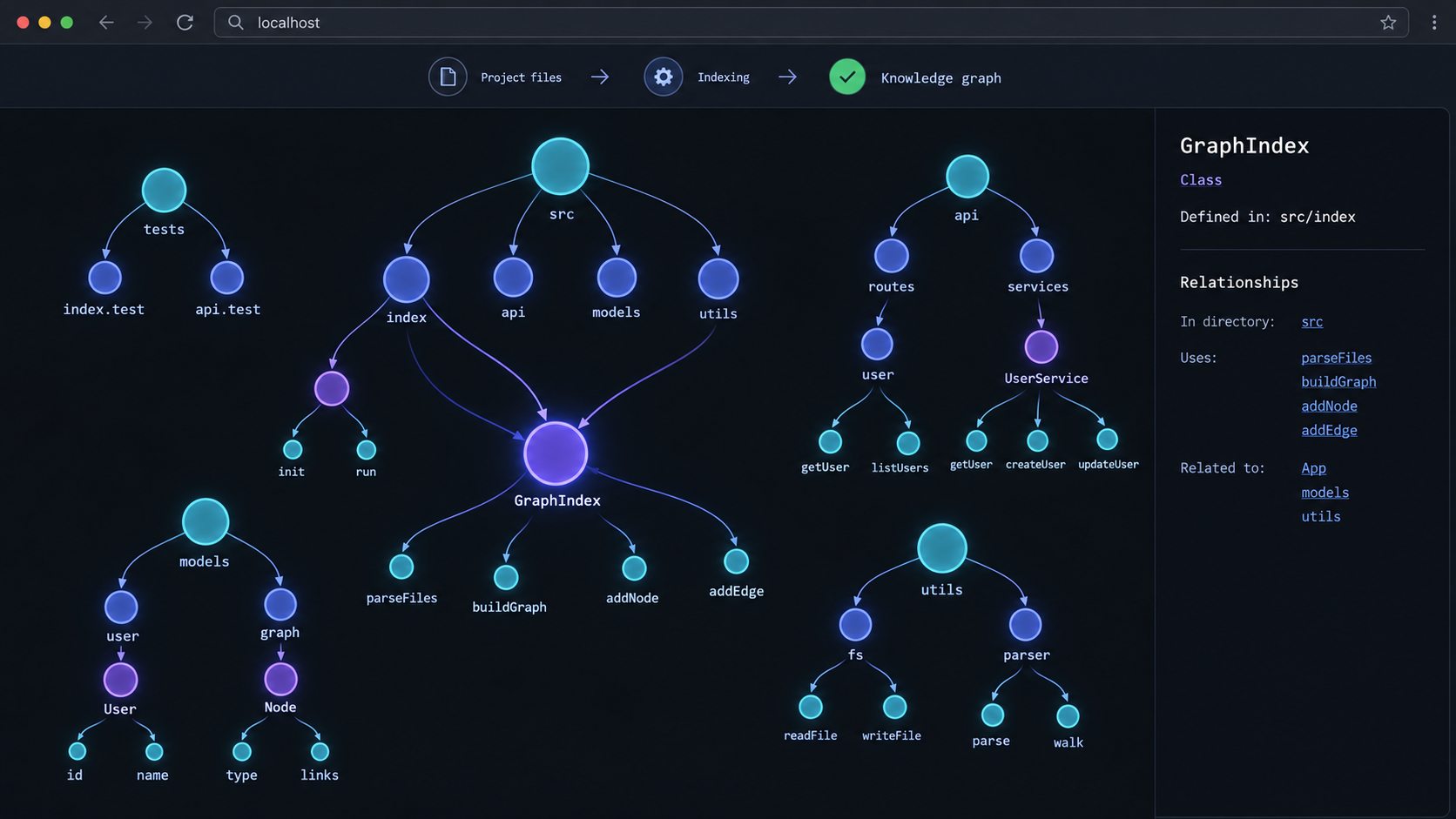Image resolution: width=1456 pixels, height=819 pixels.
Task: Select the index.test file node
Action: pos(105,278)
